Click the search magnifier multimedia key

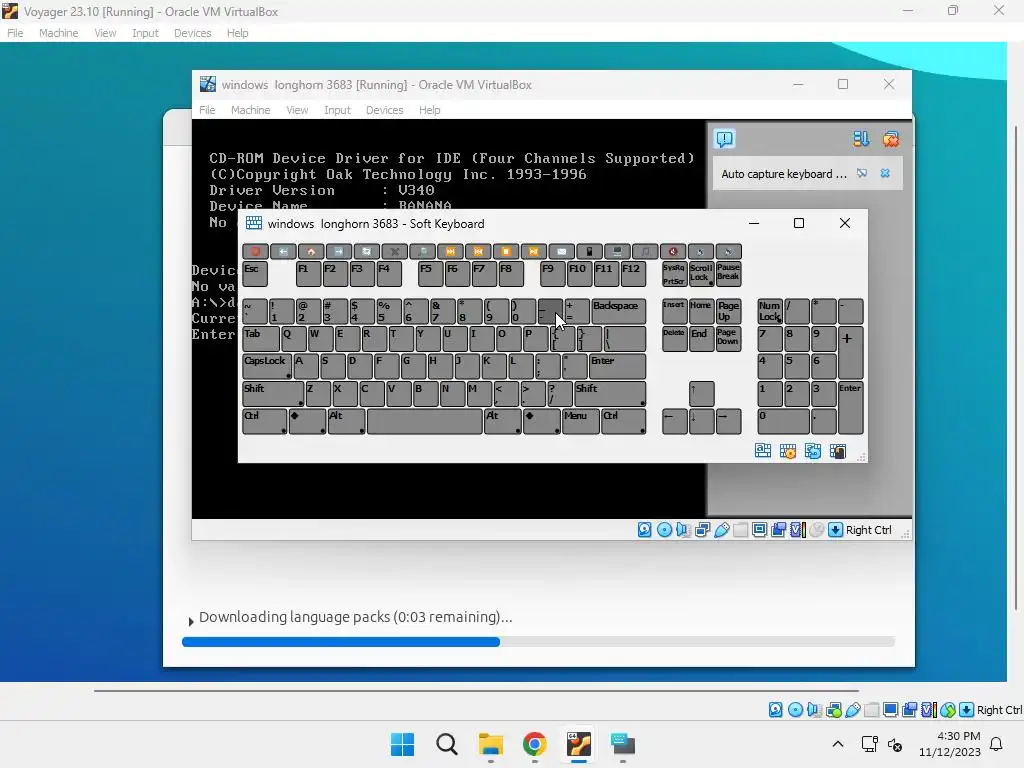pos(423,251)
